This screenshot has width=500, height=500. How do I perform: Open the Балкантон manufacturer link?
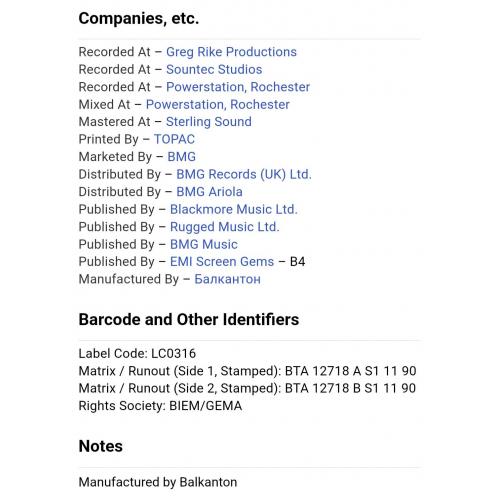[227, 279]
